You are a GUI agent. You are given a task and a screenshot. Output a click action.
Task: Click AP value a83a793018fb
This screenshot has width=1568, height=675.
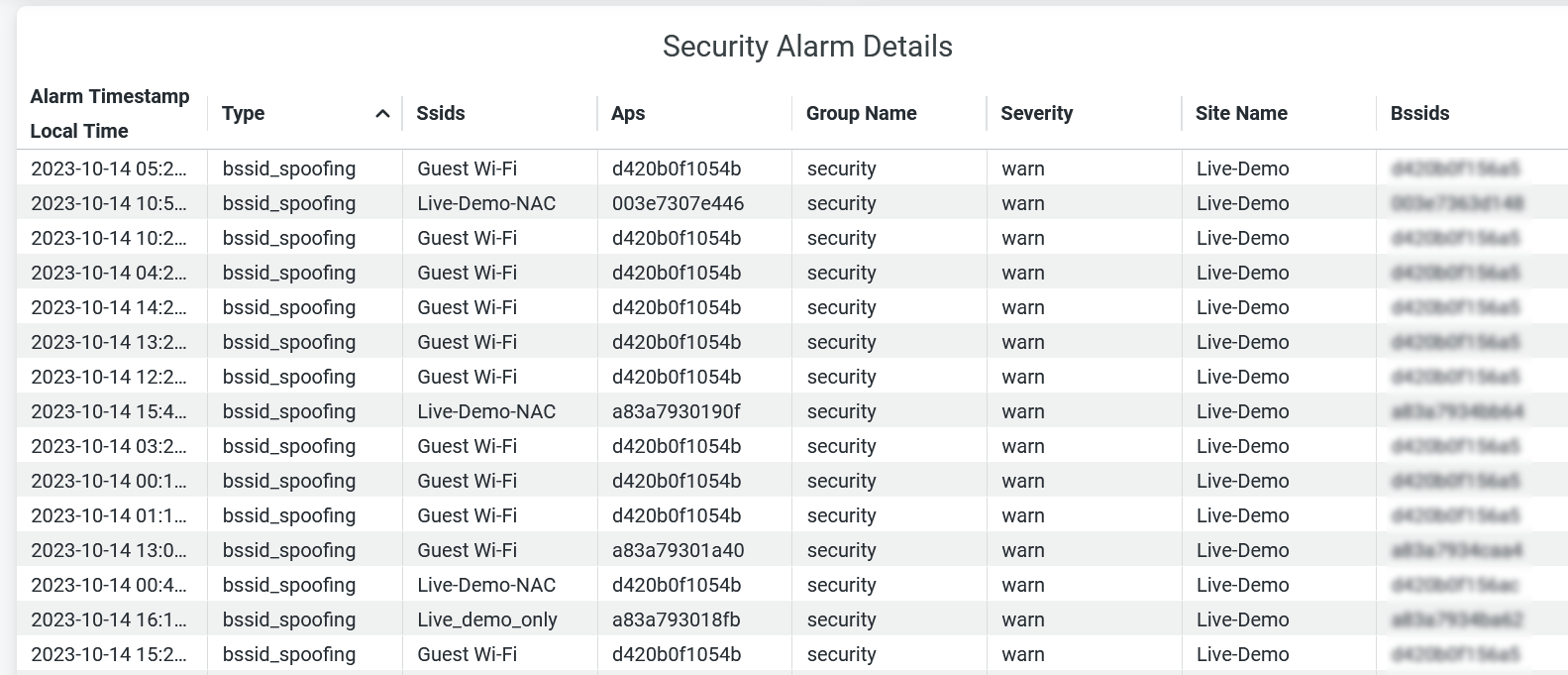[x=676, y=619]
